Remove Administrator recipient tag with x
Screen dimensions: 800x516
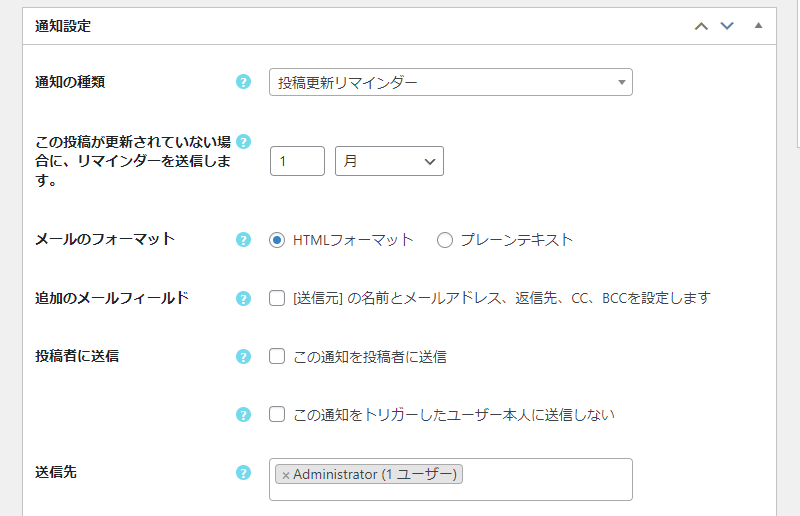click(286, 475)
